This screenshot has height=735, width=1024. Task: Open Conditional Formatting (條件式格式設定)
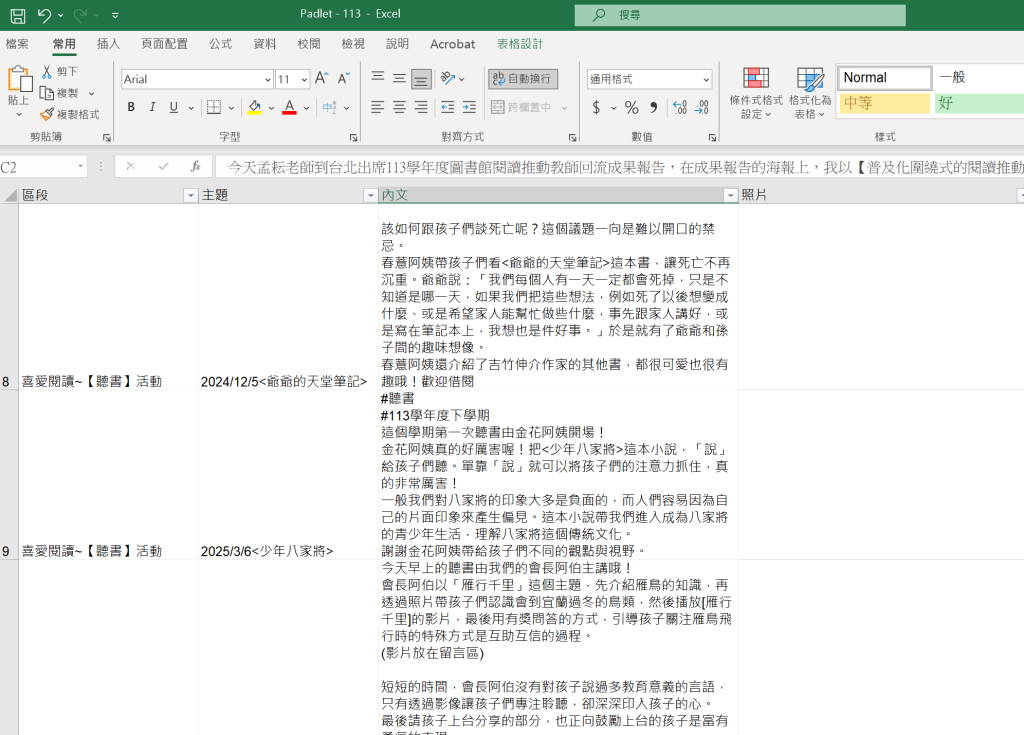click(756, 93)
